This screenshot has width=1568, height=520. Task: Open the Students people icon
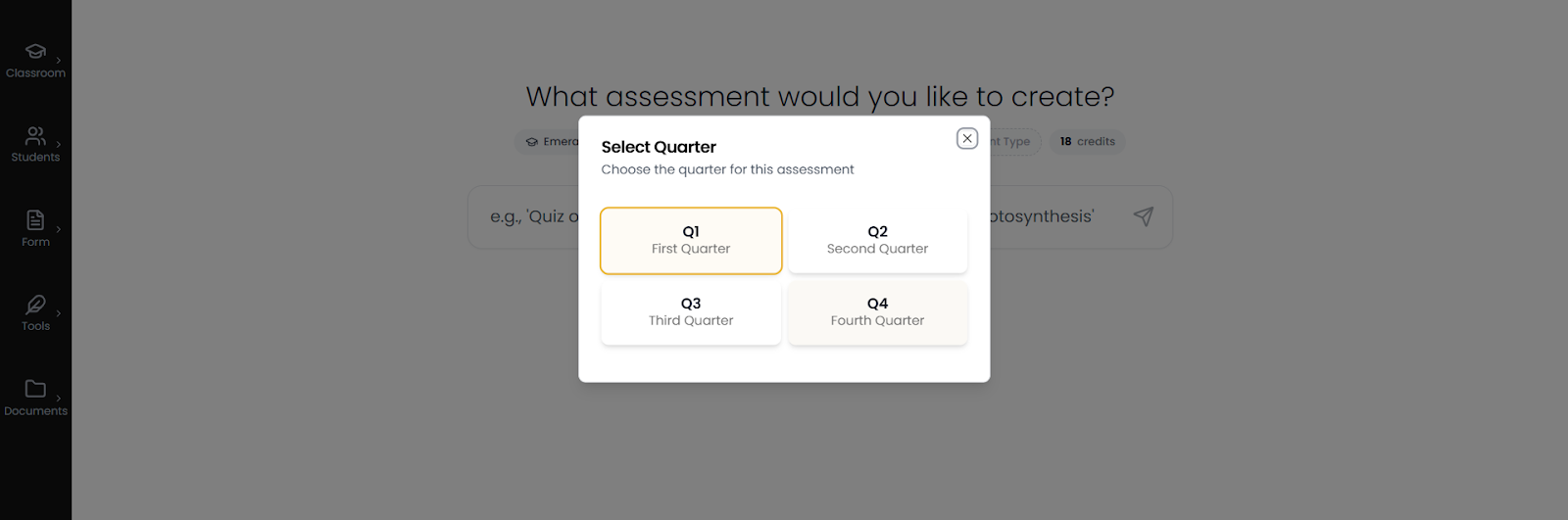coord(35,135)
